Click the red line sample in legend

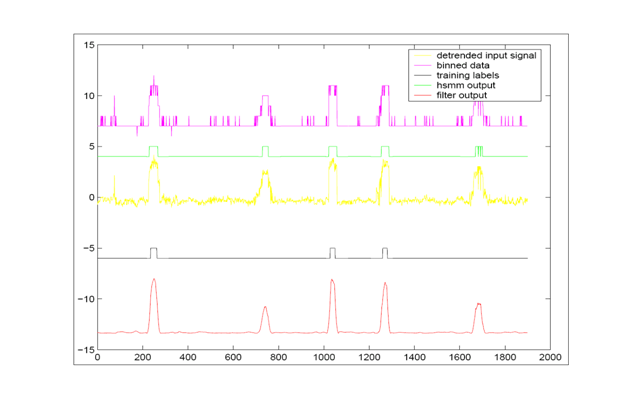point(422,96)
